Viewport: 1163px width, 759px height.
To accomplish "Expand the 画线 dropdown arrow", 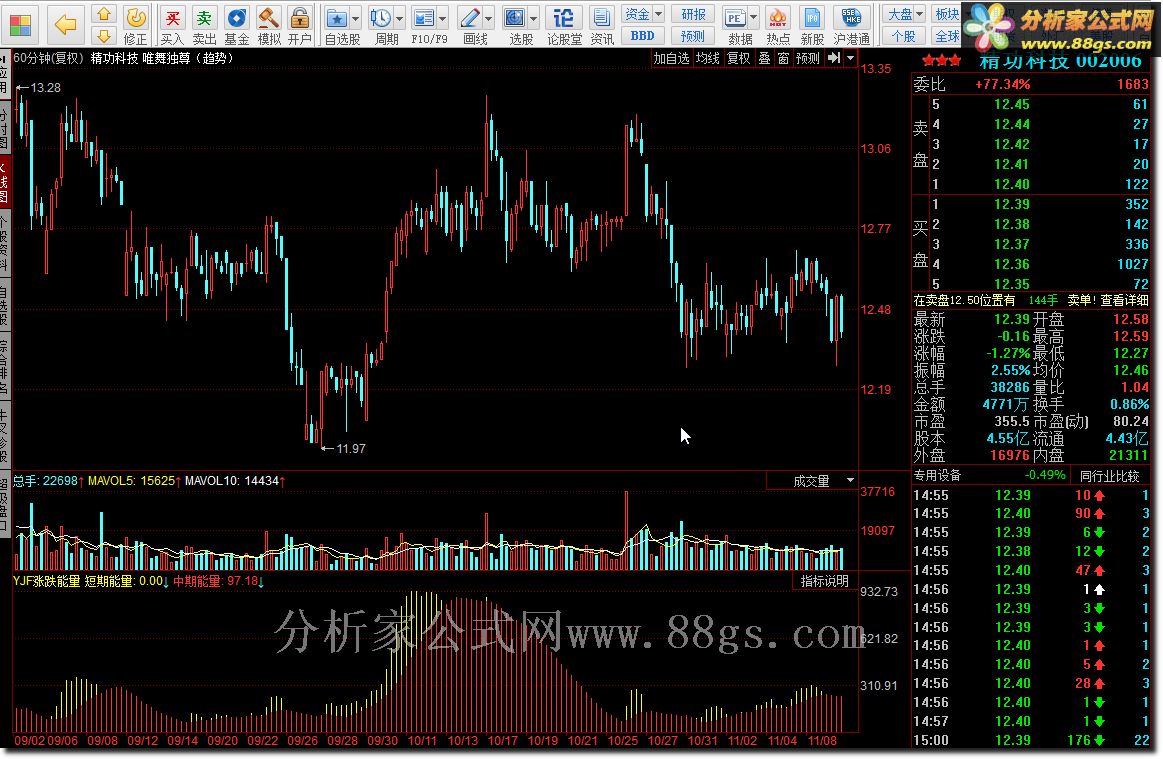I will tap(488, 18).
